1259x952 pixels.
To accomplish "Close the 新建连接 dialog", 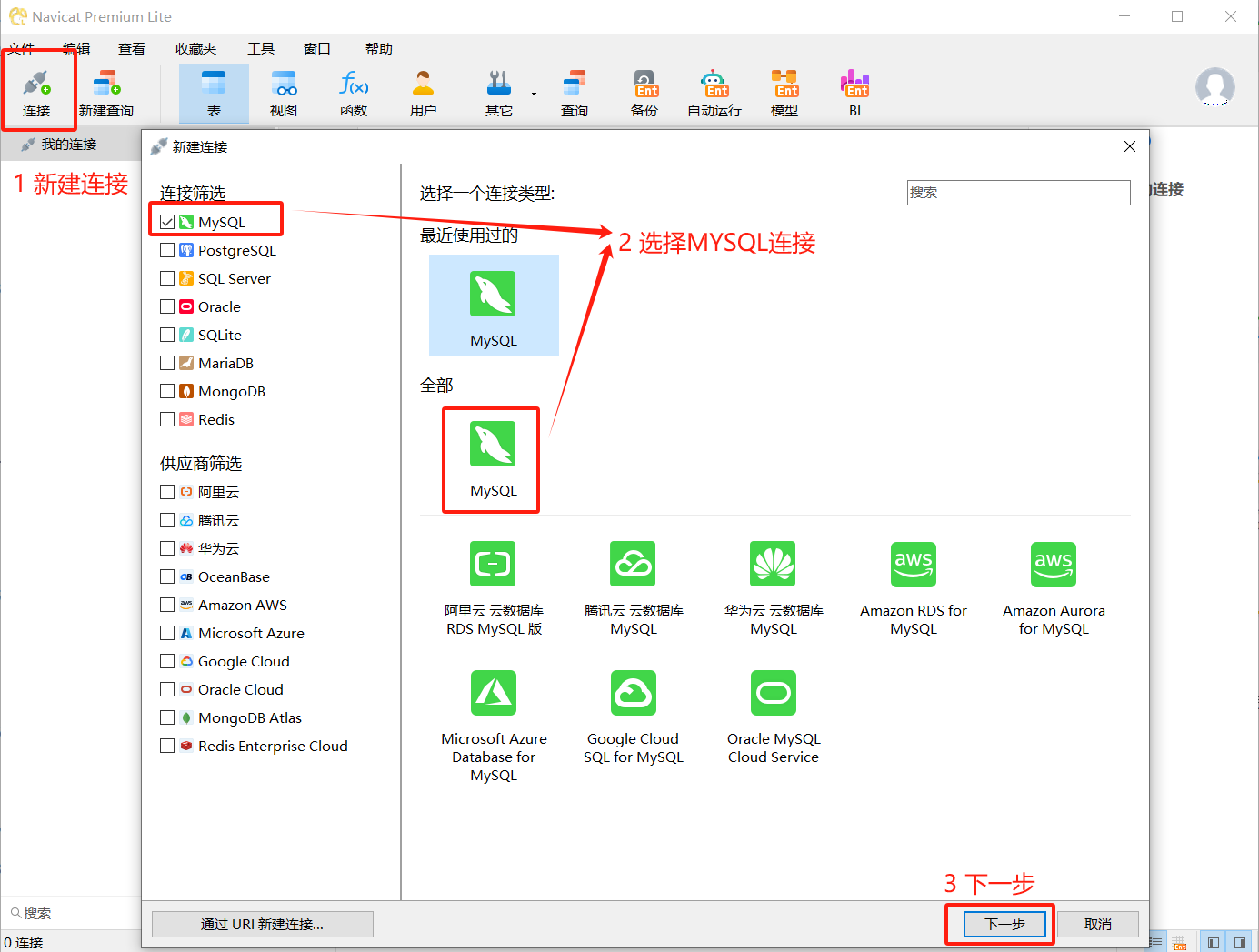I will [x=1129, y=146].
